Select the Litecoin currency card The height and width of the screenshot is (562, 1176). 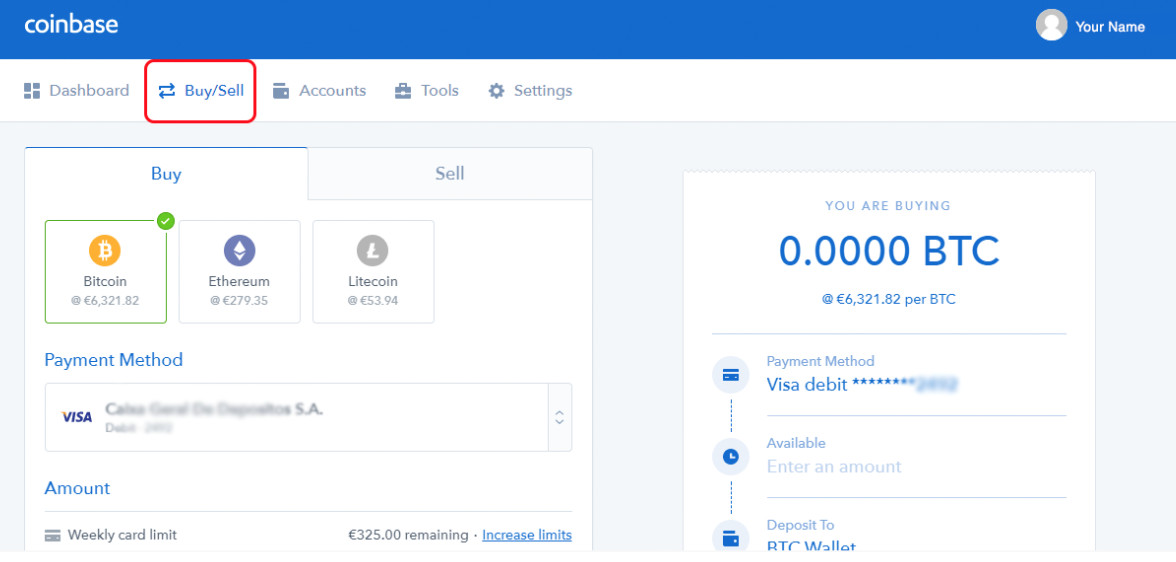374,272
